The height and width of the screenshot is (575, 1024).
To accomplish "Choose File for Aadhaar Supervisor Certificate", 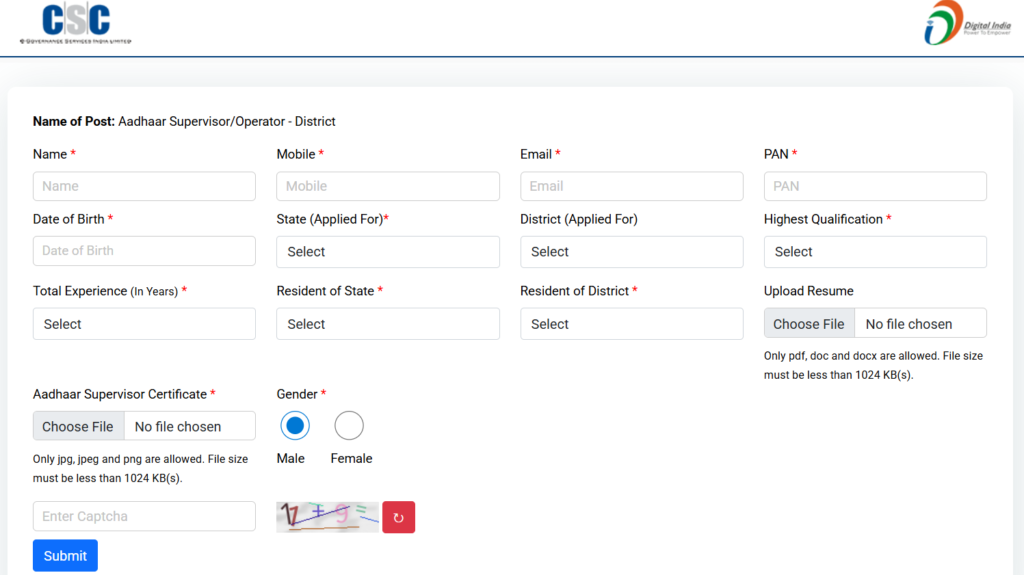I will tap(78, 426).
